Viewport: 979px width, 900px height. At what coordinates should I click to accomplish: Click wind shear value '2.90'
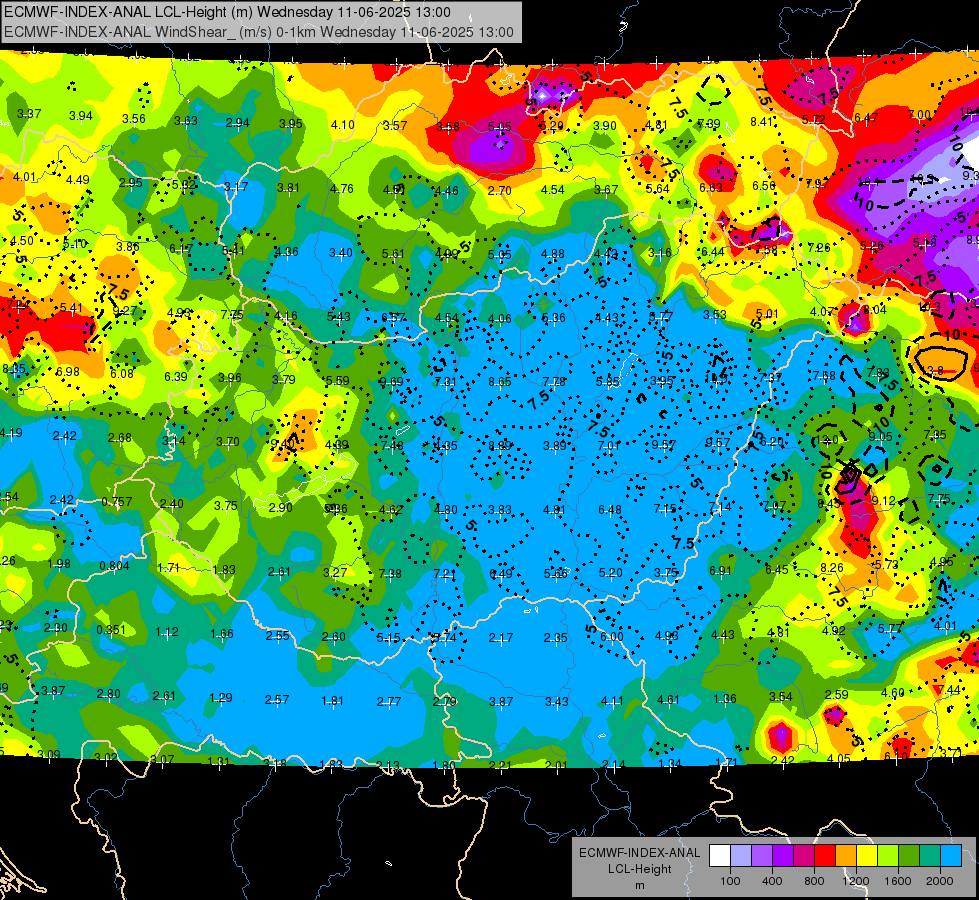281,507
